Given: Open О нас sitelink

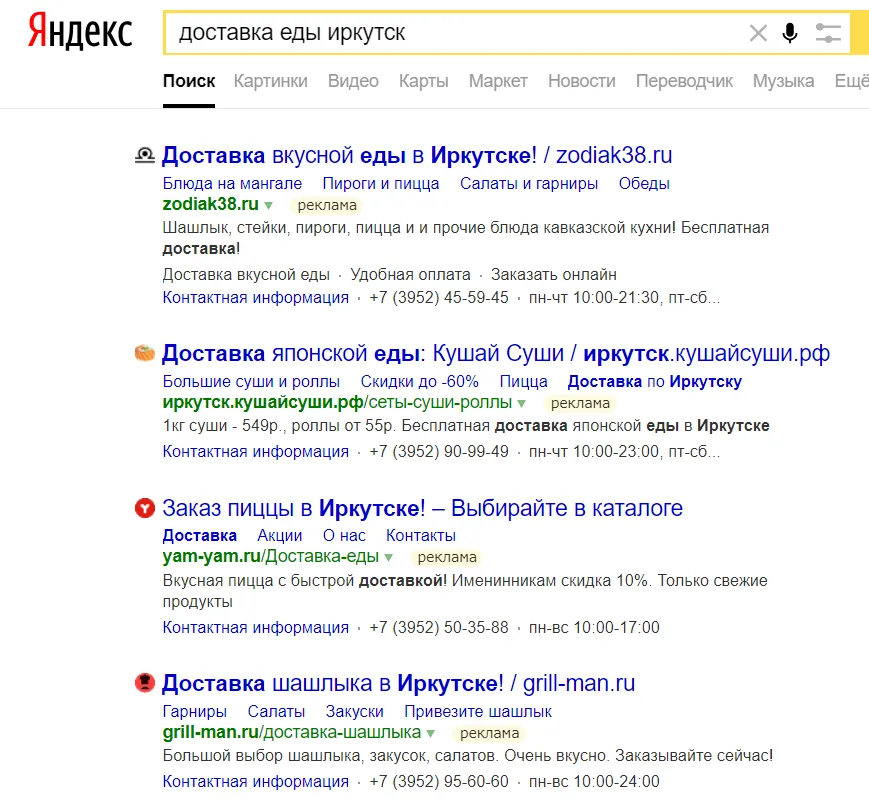Looking at the screenshot, I should coord(344,535).
